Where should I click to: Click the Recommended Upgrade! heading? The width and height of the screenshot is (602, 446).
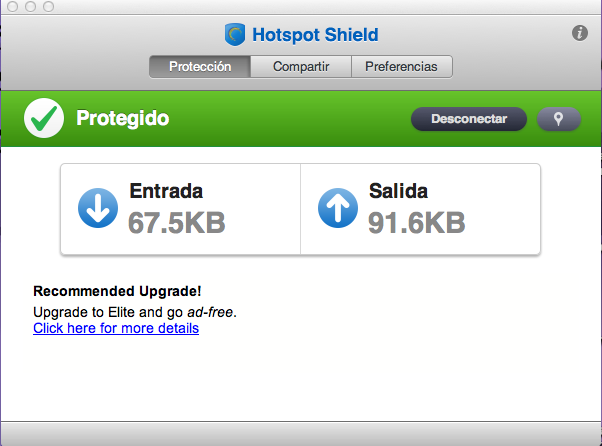(x=117, y=292)
